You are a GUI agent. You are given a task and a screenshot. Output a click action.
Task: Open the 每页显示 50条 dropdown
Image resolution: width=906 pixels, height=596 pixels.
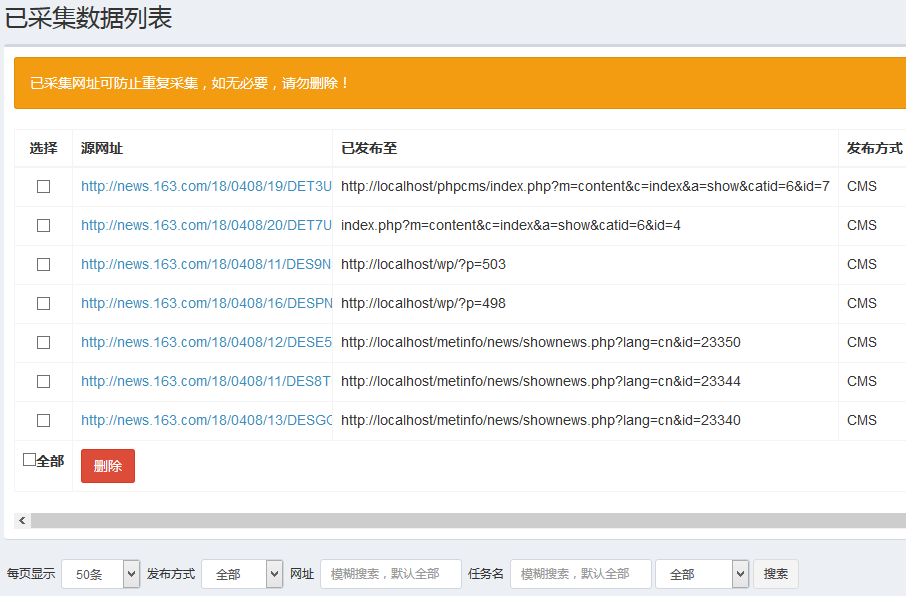[100, 574]
